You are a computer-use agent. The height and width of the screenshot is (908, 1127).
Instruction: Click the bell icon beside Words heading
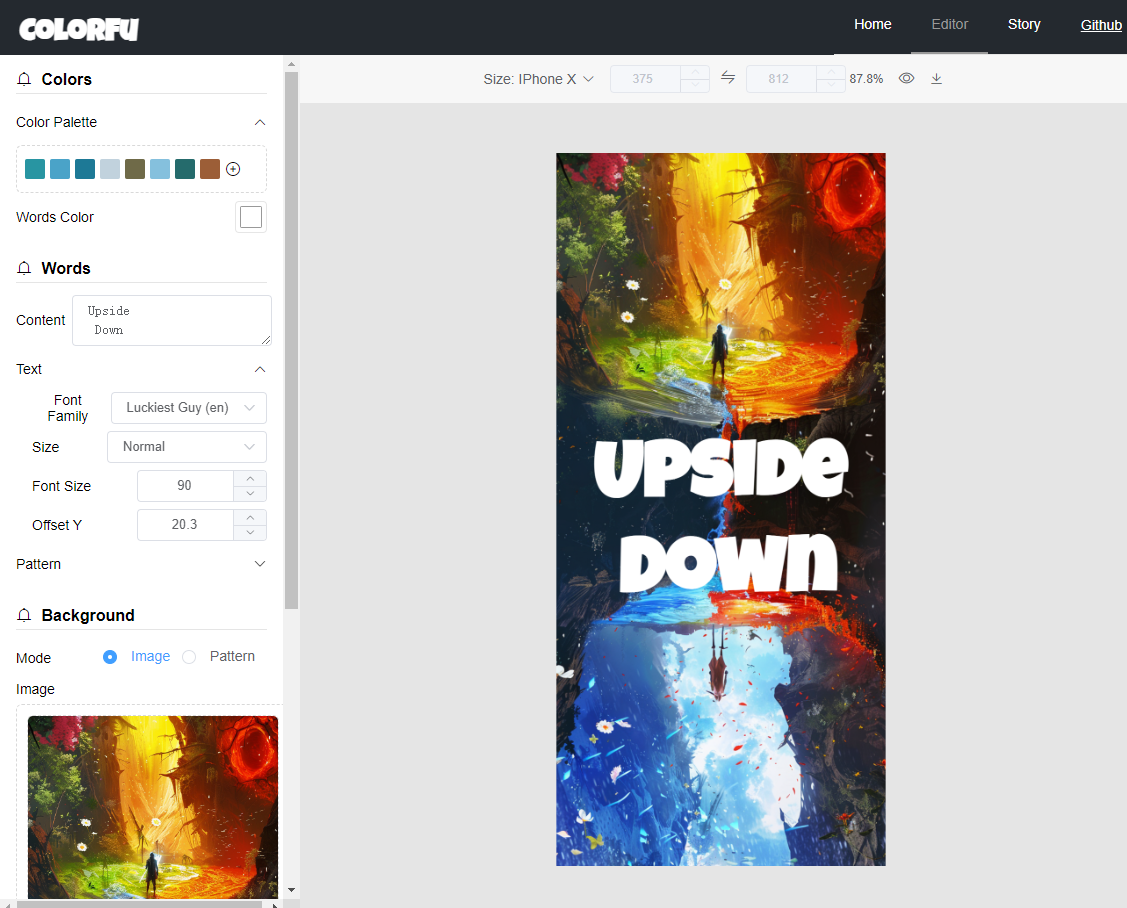24,268
